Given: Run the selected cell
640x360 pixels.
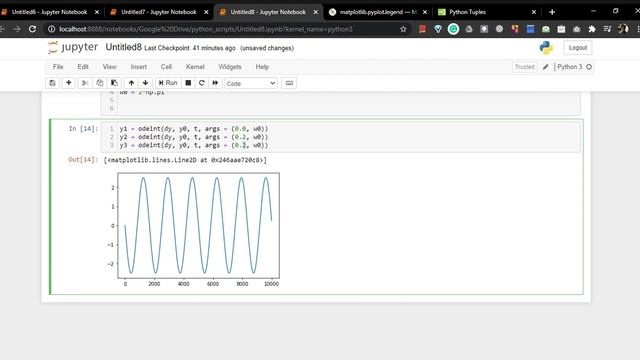Looking at the screenshot, I should tap(168, 83).
